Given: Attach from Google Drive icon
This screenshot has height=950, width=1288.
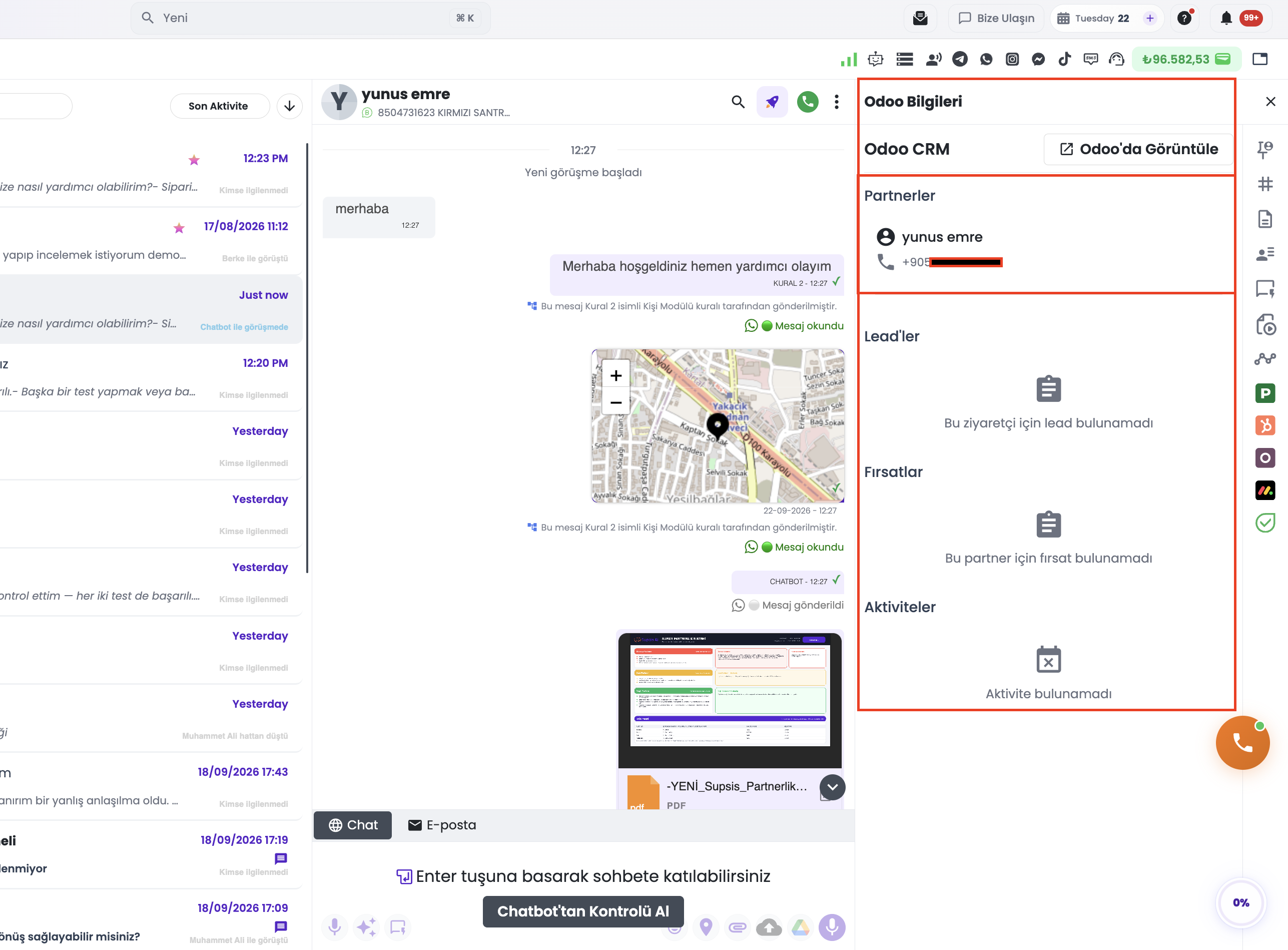Looking at the screenshot, I should pos(801,927).
